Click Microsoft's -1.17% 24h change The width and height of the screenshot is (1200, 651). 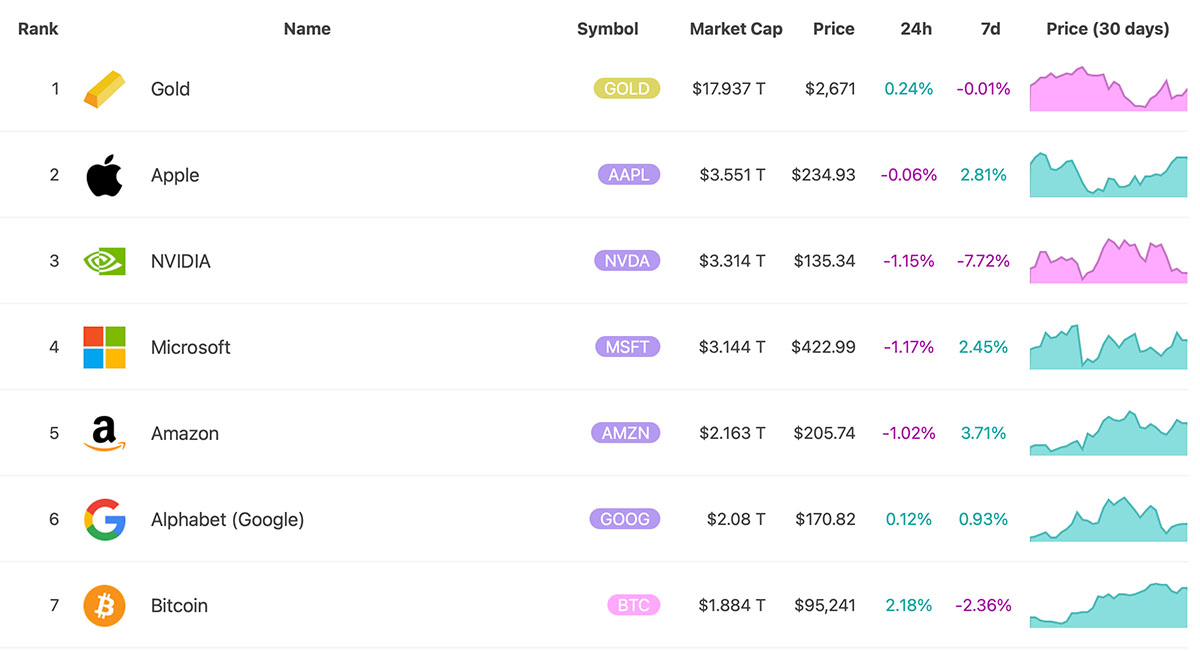point(909,347)
